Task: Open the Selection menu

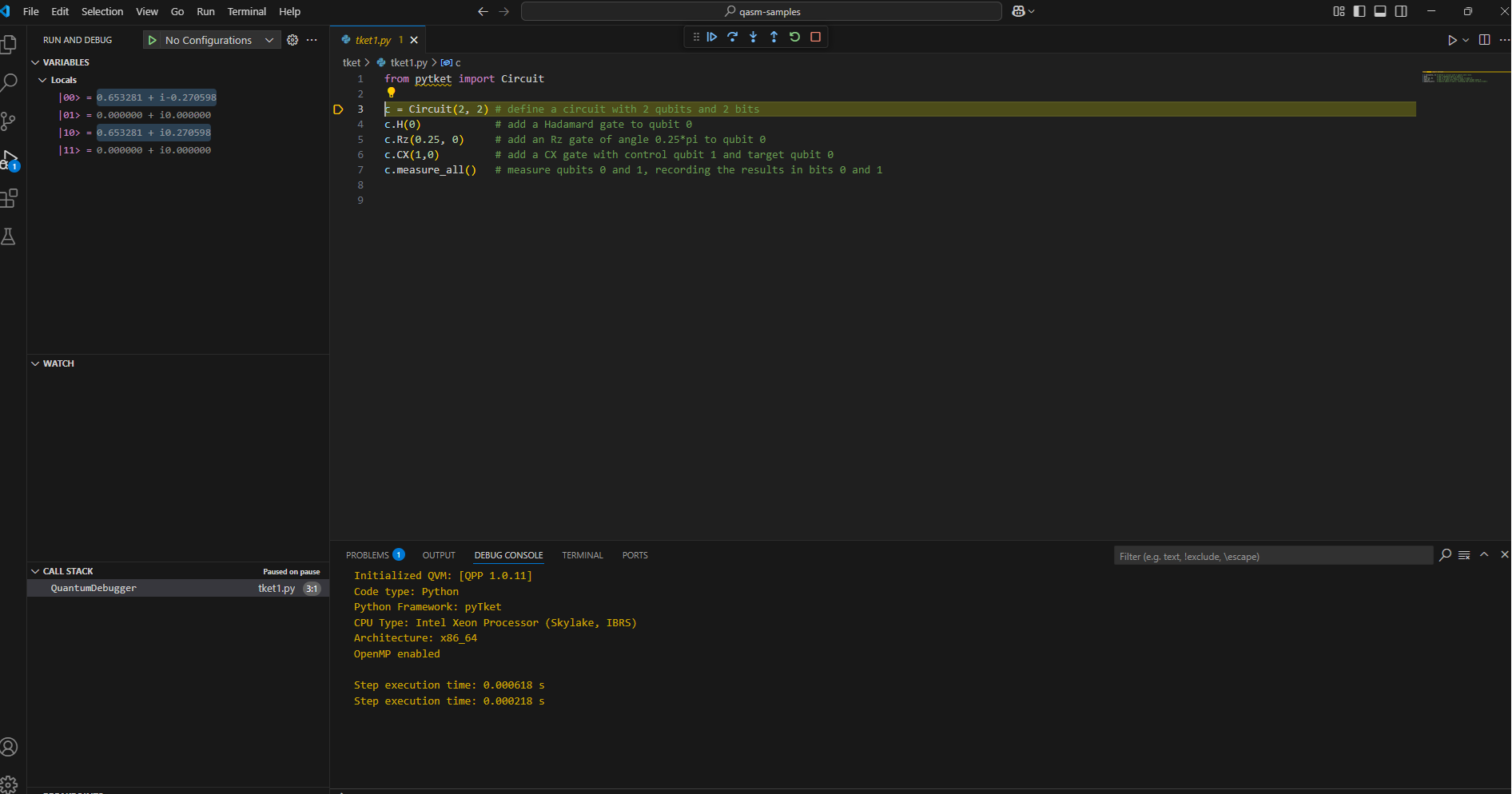Action: point(102,11)
